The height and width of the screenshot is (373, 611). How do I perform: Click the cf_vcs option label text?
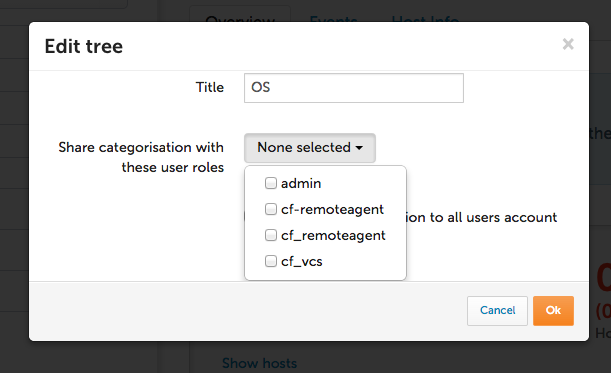pyautogui.click(x=302, y=262)
